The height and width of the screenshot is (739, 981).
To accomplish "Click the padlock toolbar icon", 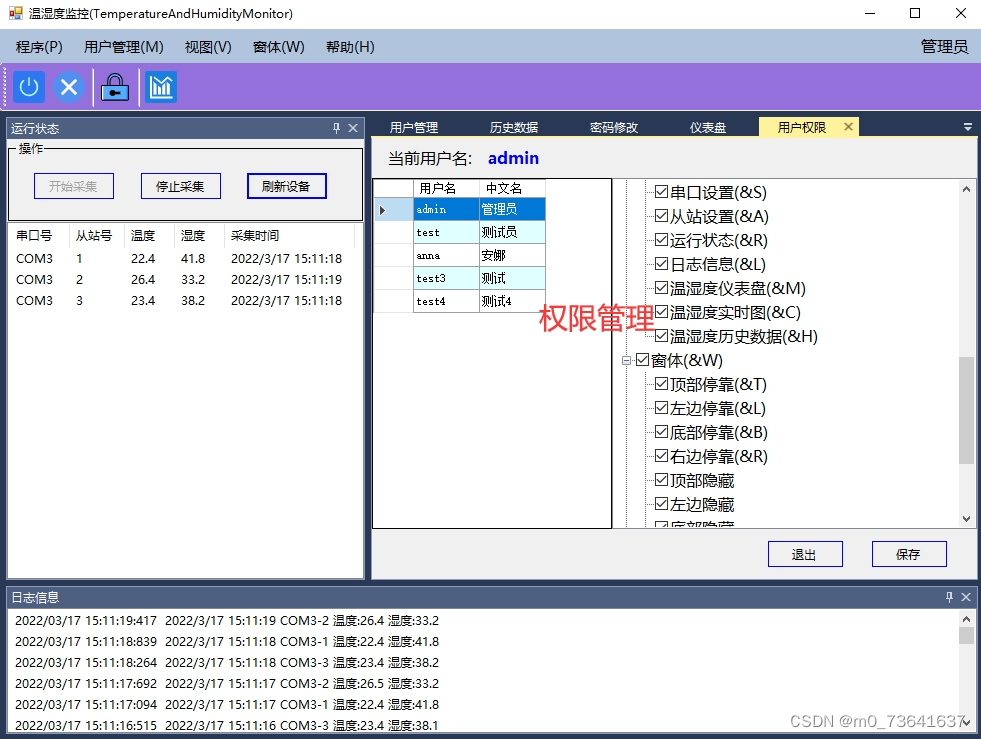I will pyautogui.click(x=115, y=87).
